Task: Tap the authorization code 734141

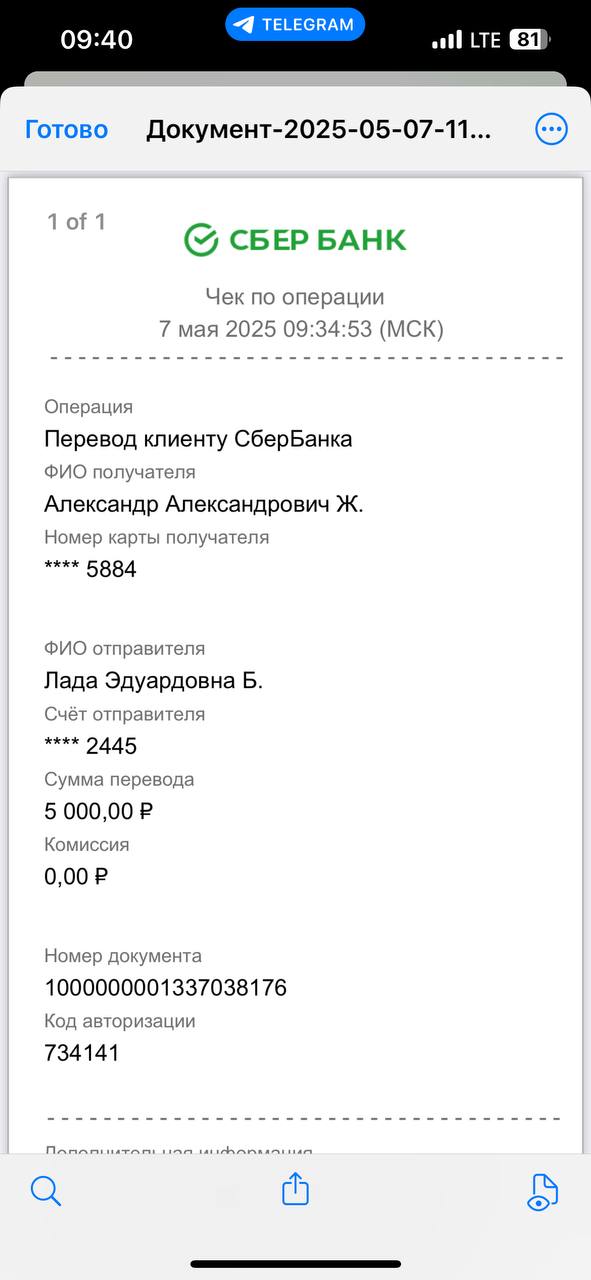Action: pos(82,1053)
